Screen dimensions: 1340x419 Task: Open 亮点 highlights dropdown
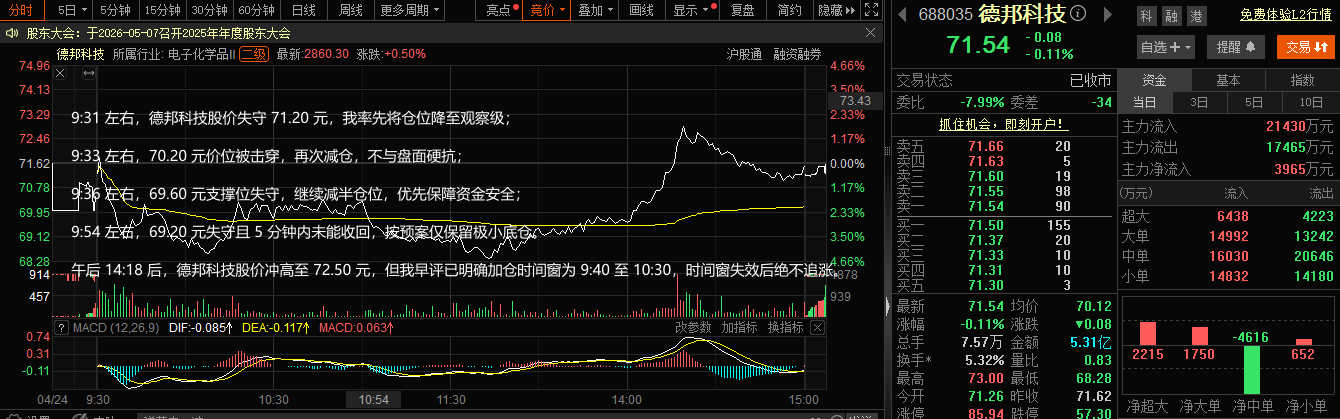pos(503,10)
